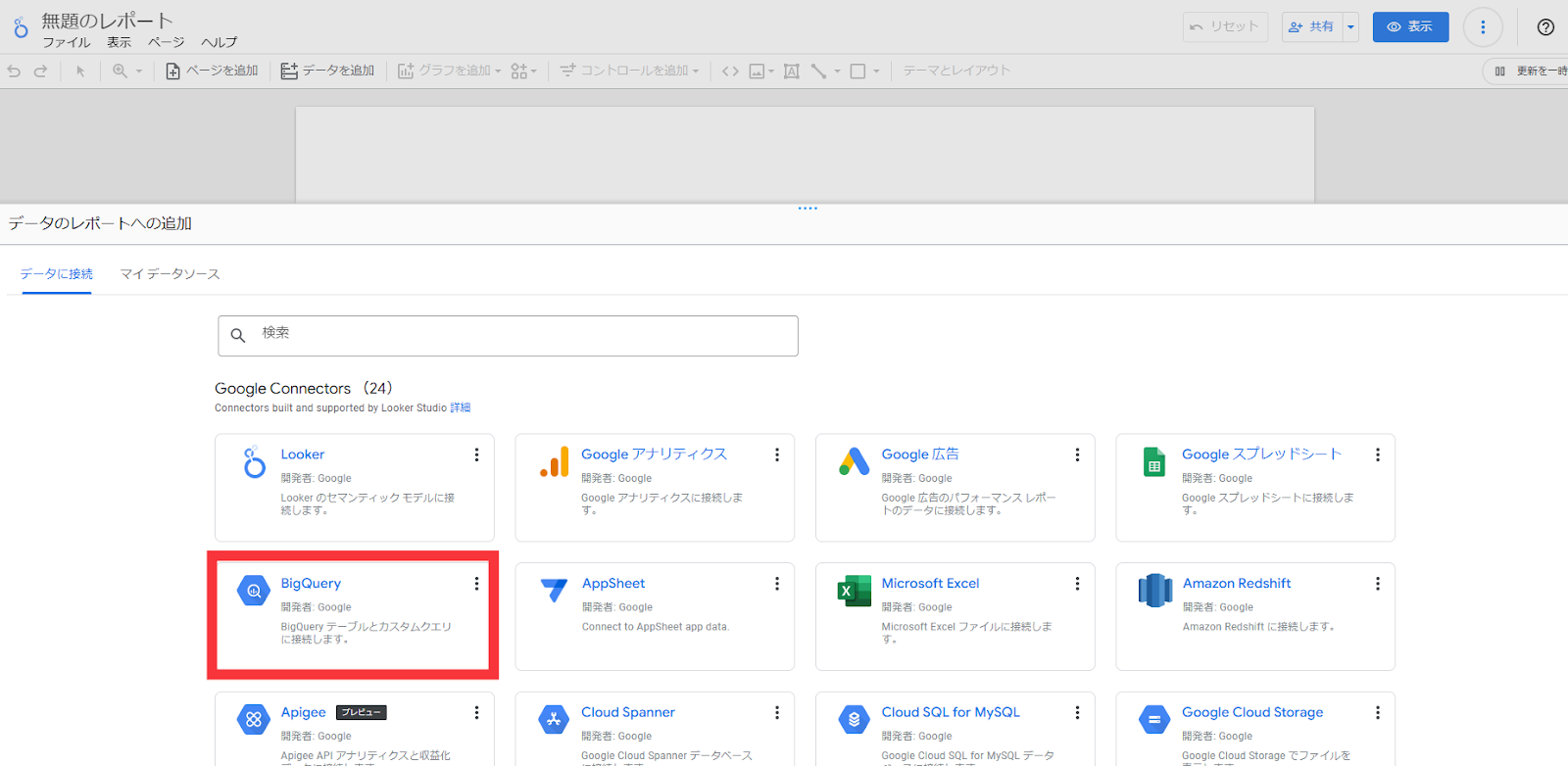Select the line drawing tool

(818, 71)
